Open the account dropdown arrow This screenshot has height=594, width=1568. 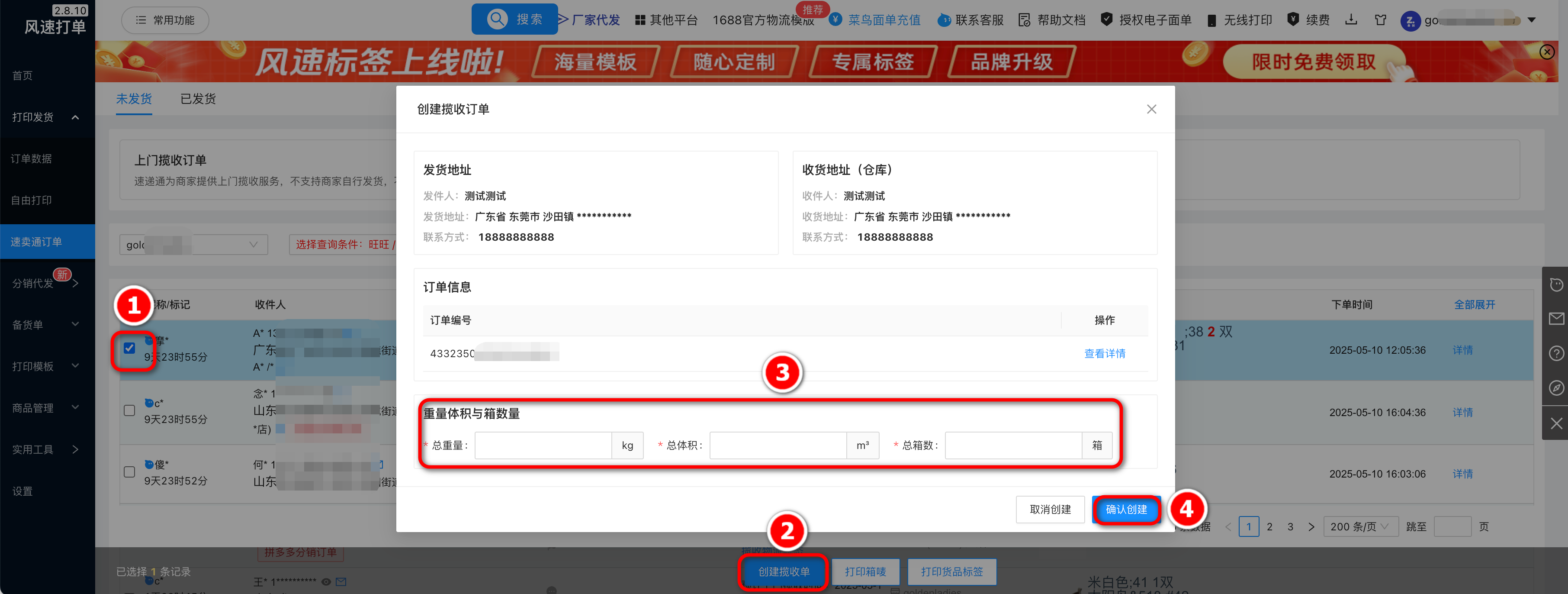click(x=1532, y=20)
